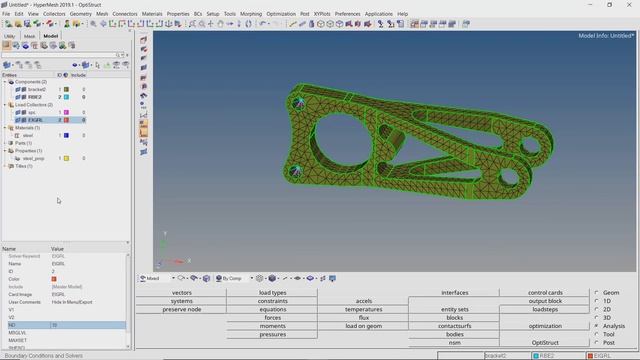Collapse the Materials folder
The height and width of the screenshot is (360, 640).
point(5,128)
